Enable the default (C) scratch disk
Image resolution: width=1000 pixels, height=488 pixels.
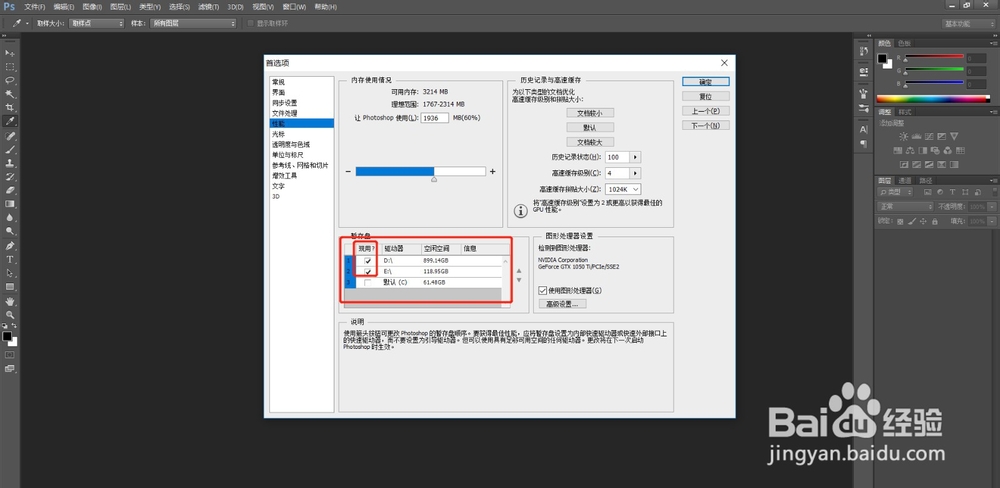[367, 283]
